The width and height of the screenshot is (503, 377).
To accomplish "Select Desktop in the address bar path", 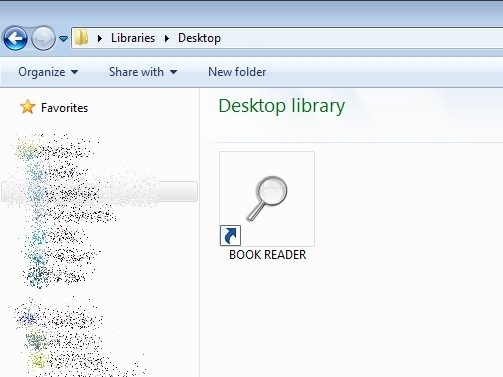I will coord(199,38).
